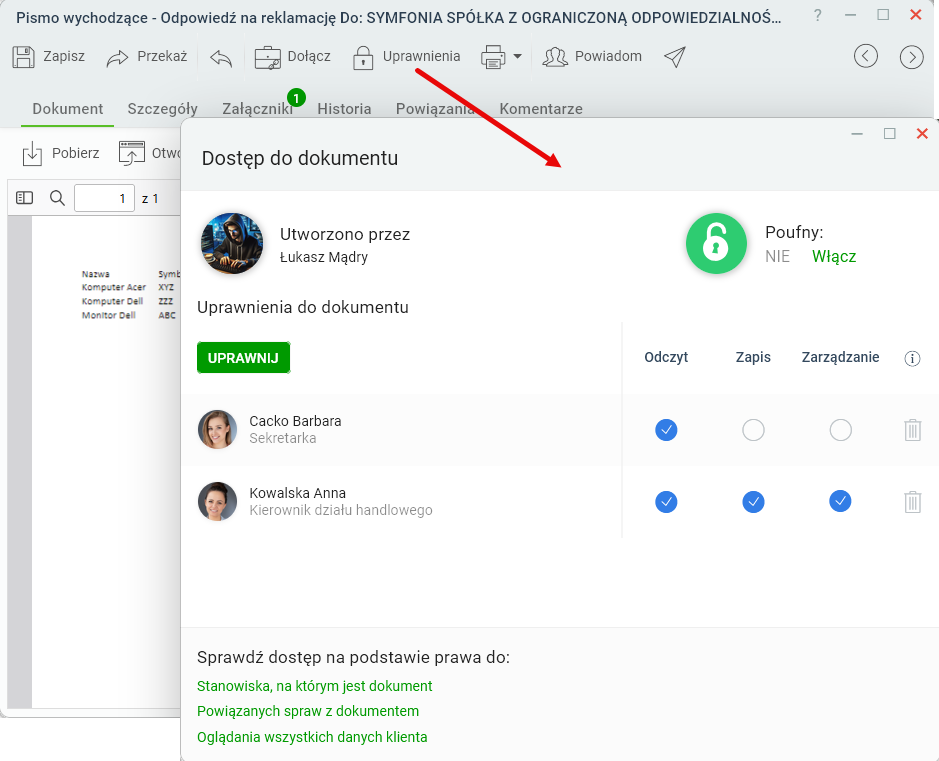Download the document with Pobierz

tap(60, 153)
